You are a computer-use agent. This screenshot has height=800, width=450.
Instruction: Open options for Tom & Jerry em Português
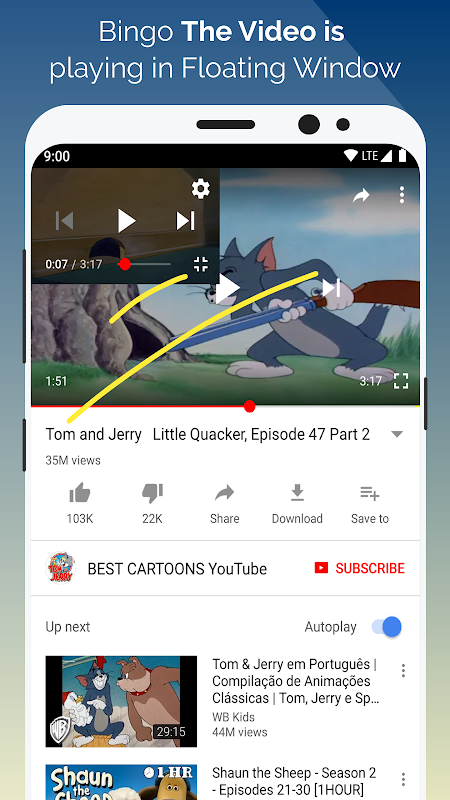[x=403, y=670]
